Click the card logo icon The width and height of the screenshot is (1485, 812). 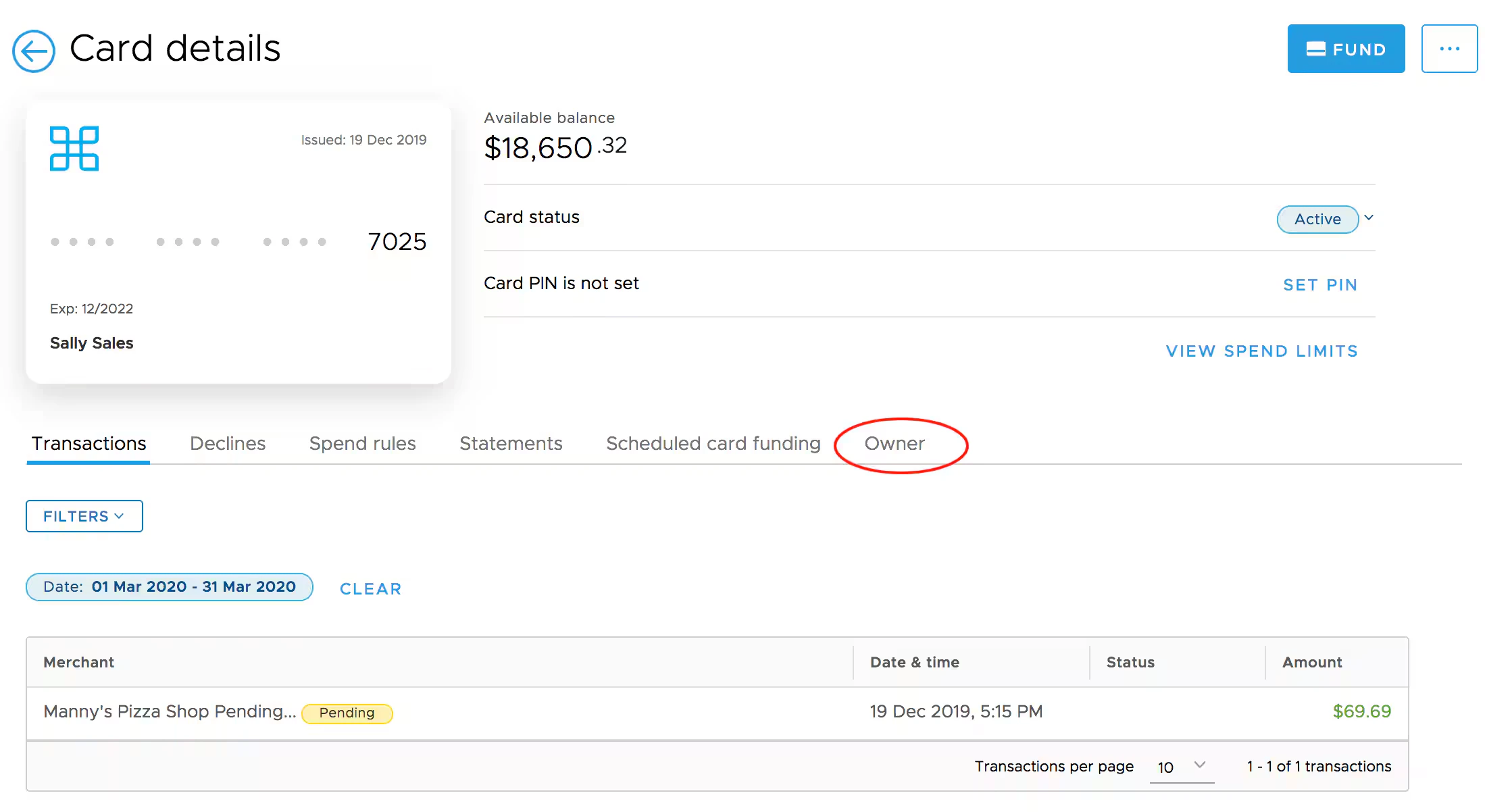(74, 149)
